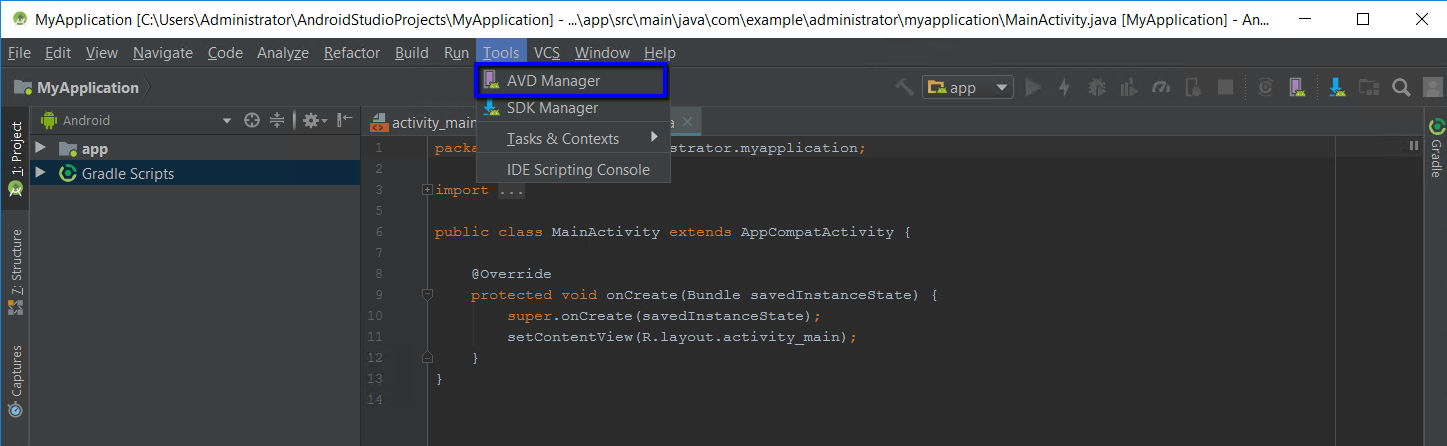Click MyApplication breadcrumb in navigation bar
This screenshot has width=1447, height=446.
(x=77, y=88)
